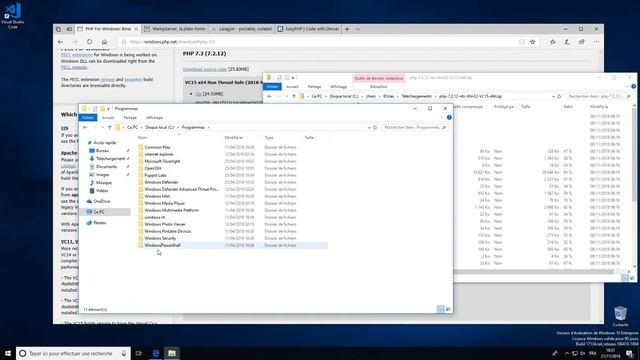640x360 pixels.
Task: Select the Puppet Labs folder
Action: pyautogui.click(x=155, y=175)
